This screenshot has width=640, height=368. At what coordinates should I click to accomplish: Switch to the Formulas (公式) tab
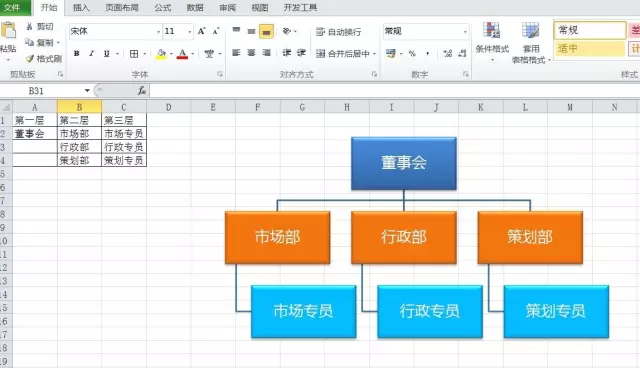tap(163, 7)
